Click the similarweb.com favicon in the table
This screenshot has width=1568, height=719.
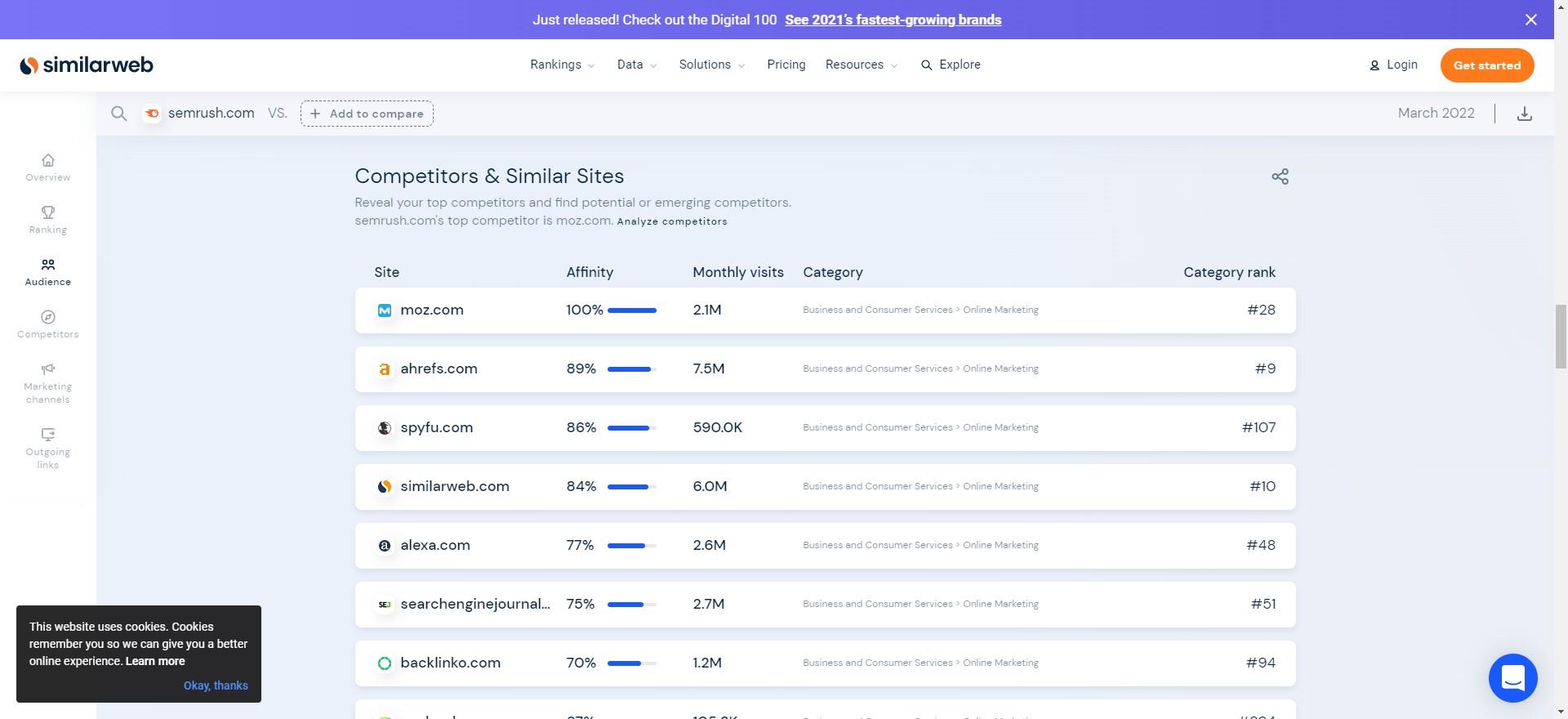[x=385, y=487]
